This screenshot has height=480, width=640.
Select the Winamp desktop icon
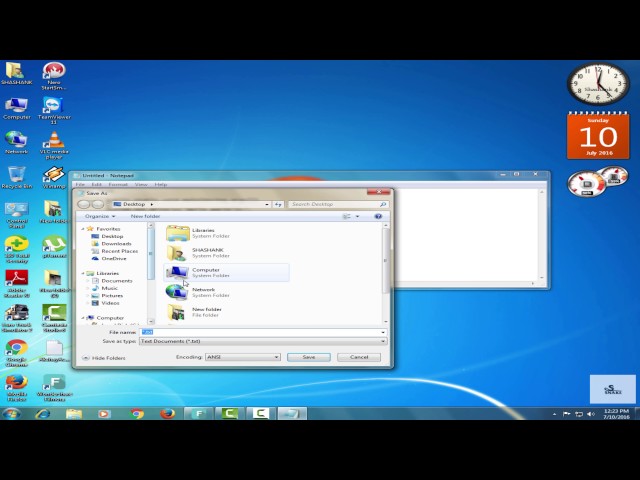pyautogui.click(x=54, y=177)
